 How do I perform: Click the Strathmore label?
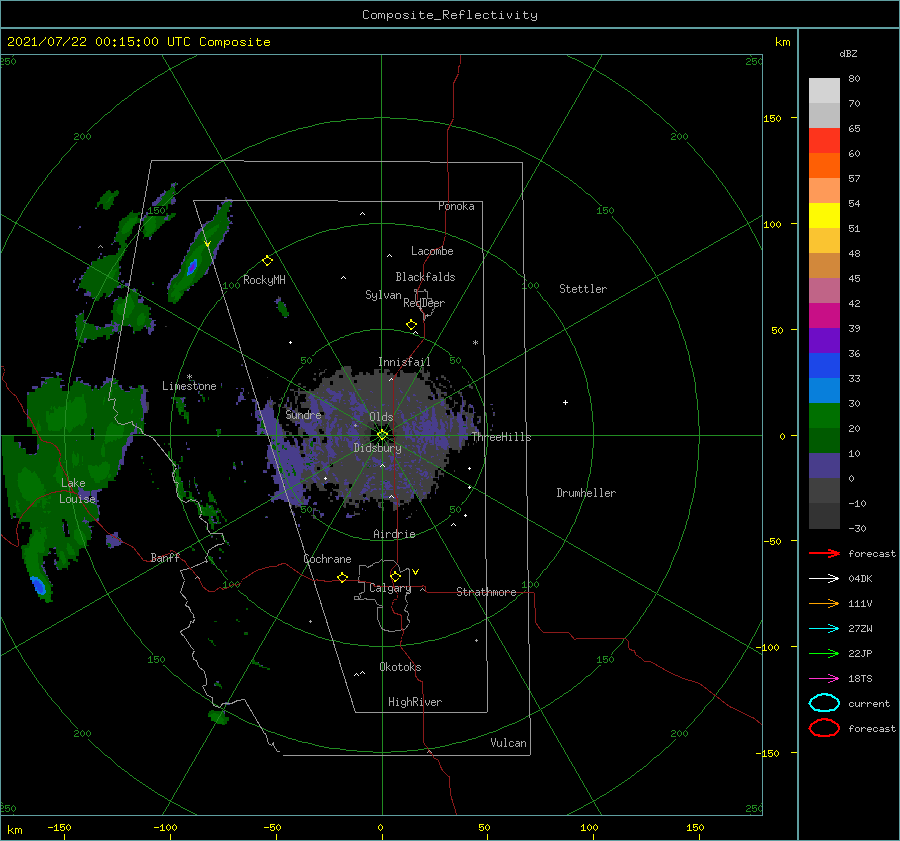pyautogui.click(x=487, y=592)
